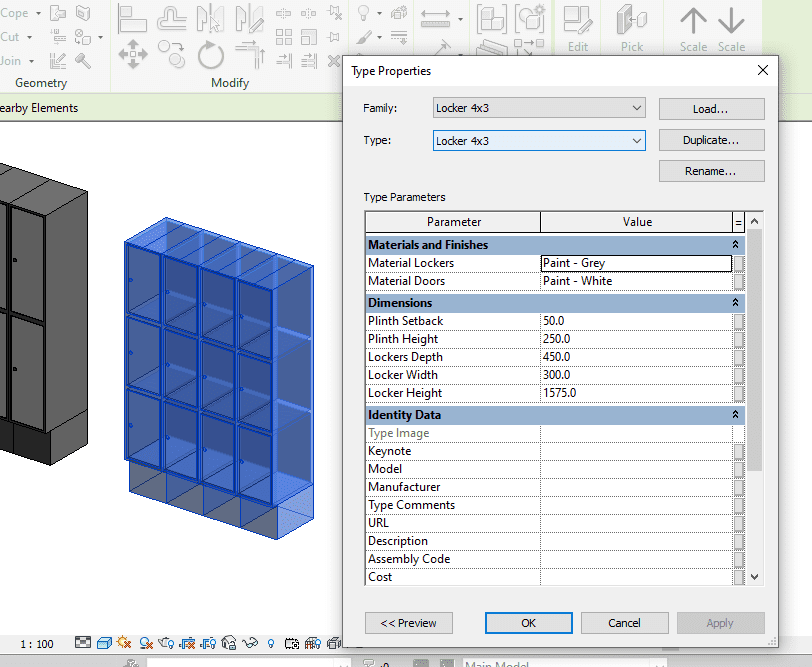Select the Offset tool in the ribbon
This screenshot has width=812, height=667.
click(172, 20)
